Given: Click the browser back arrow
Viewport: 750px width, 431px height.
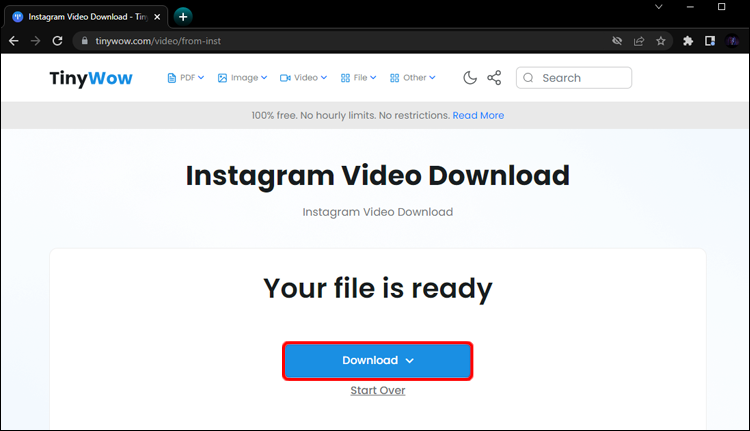Looking at the screenshot, I should (x=13, y=41).
